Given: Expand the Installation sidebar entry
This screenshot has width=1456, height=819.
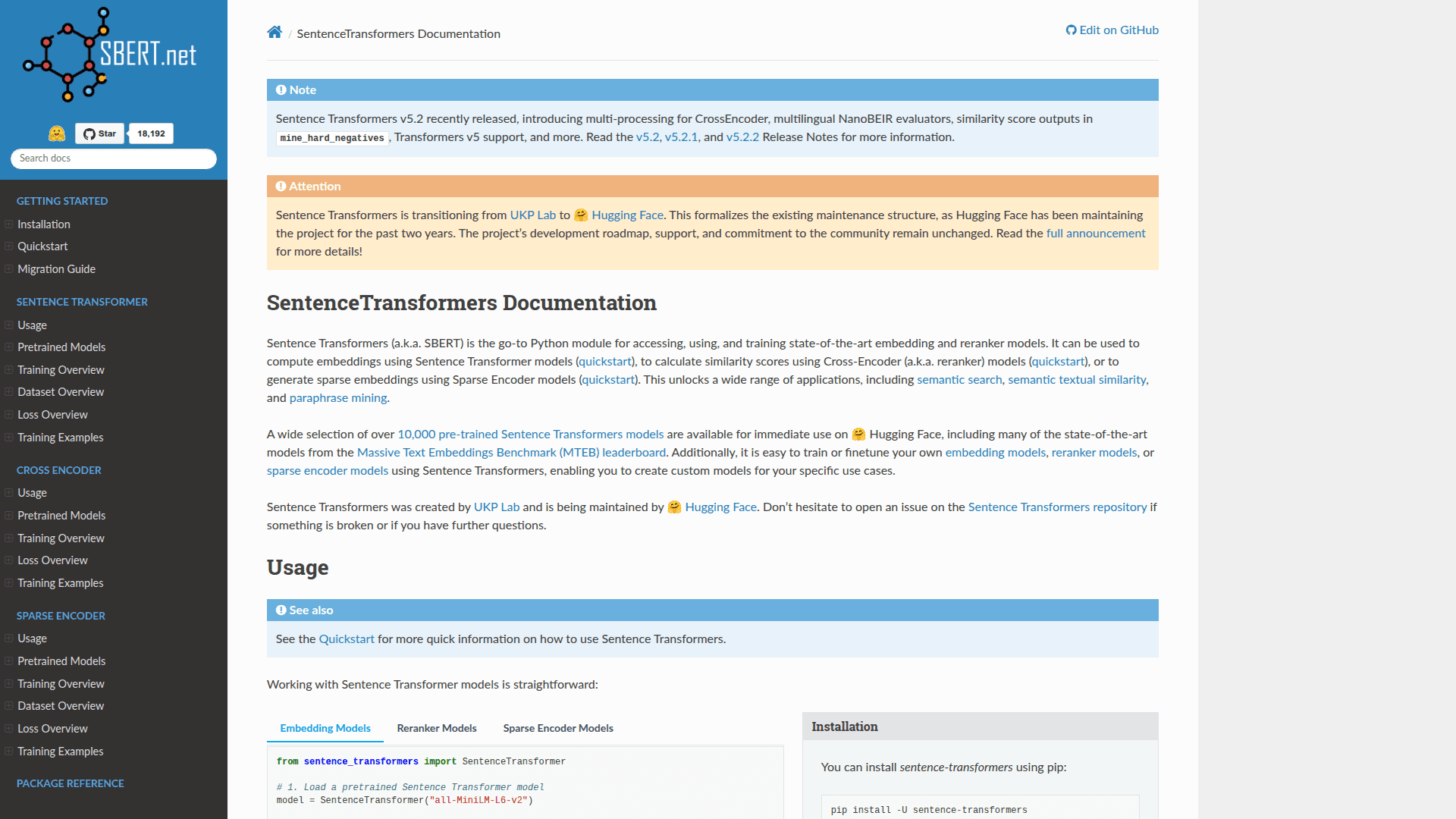Looking at the screenshot, I should (x=8, y=224).
